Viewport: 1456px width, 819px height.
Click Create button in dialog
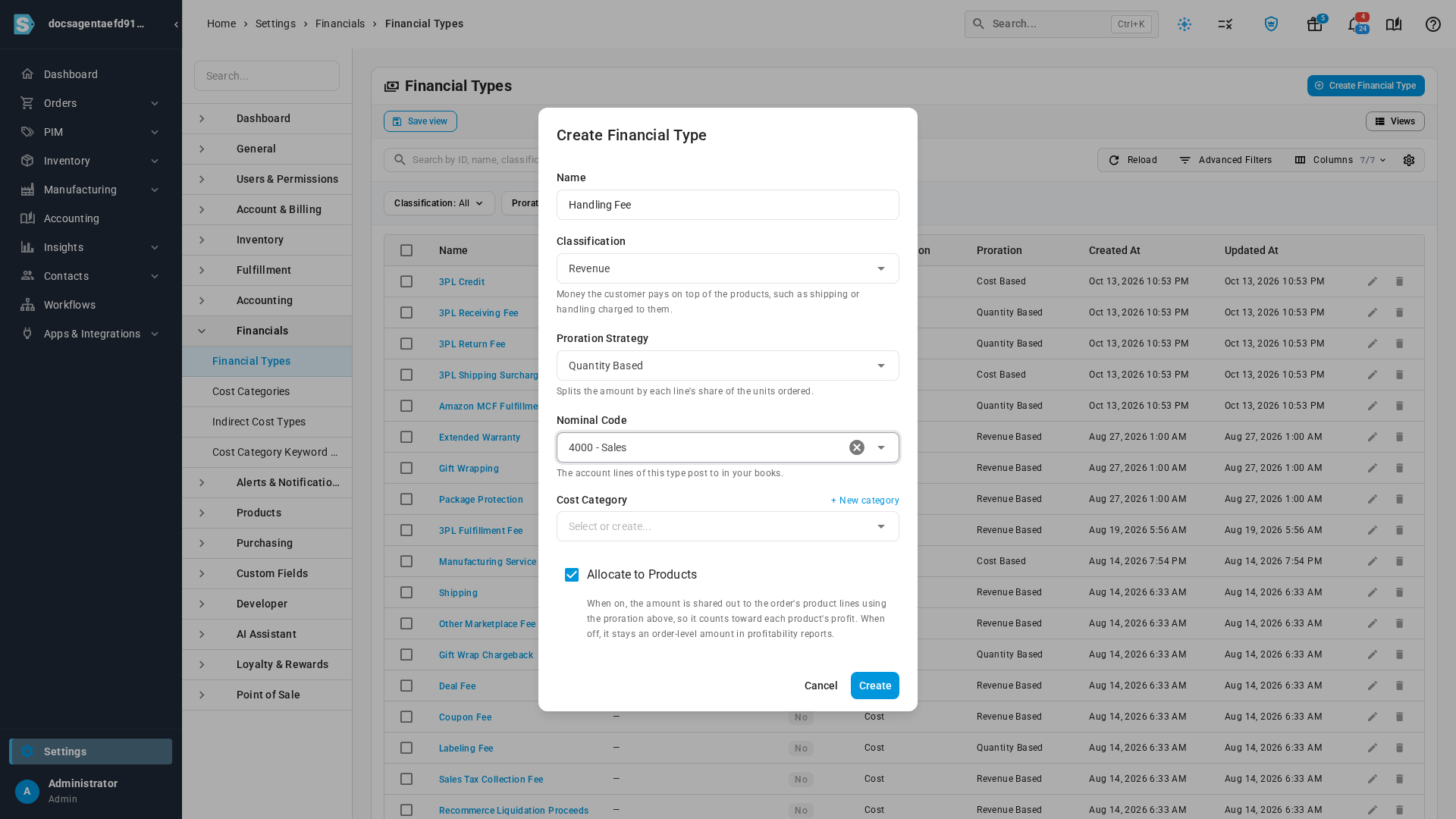point(875,686)
